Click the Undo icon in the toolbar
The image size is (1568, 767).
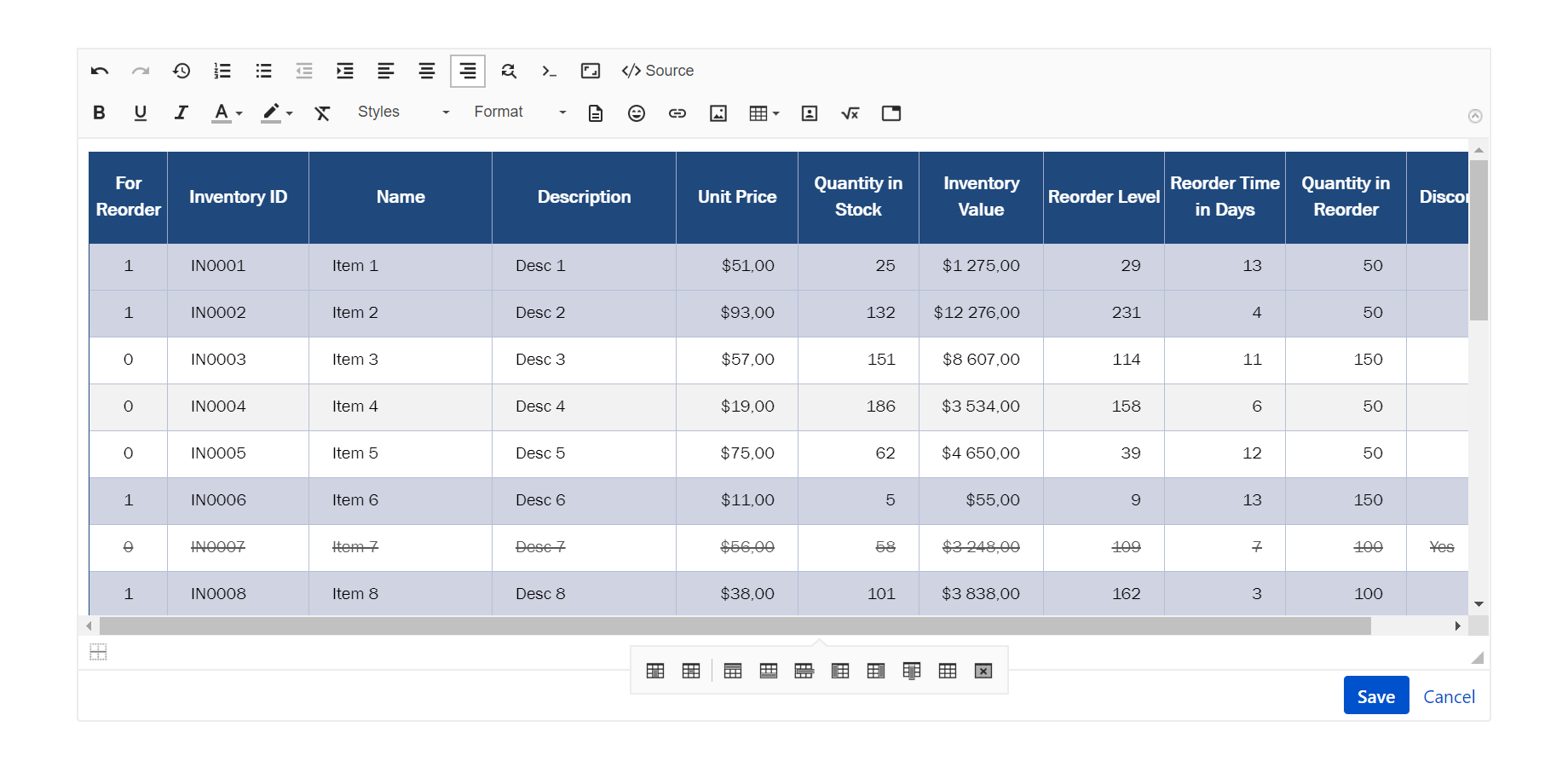(100, 71)
